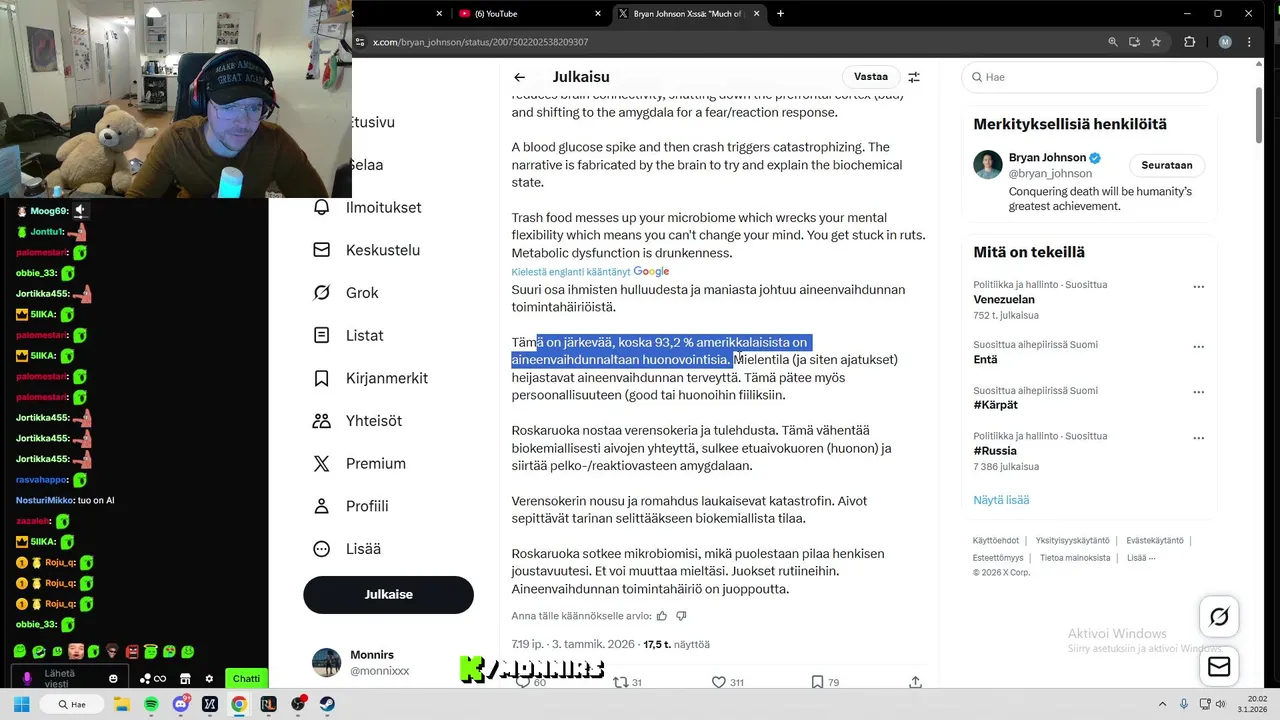Open chat settings gear icon

pyautogui.click(x=209, y=679)
